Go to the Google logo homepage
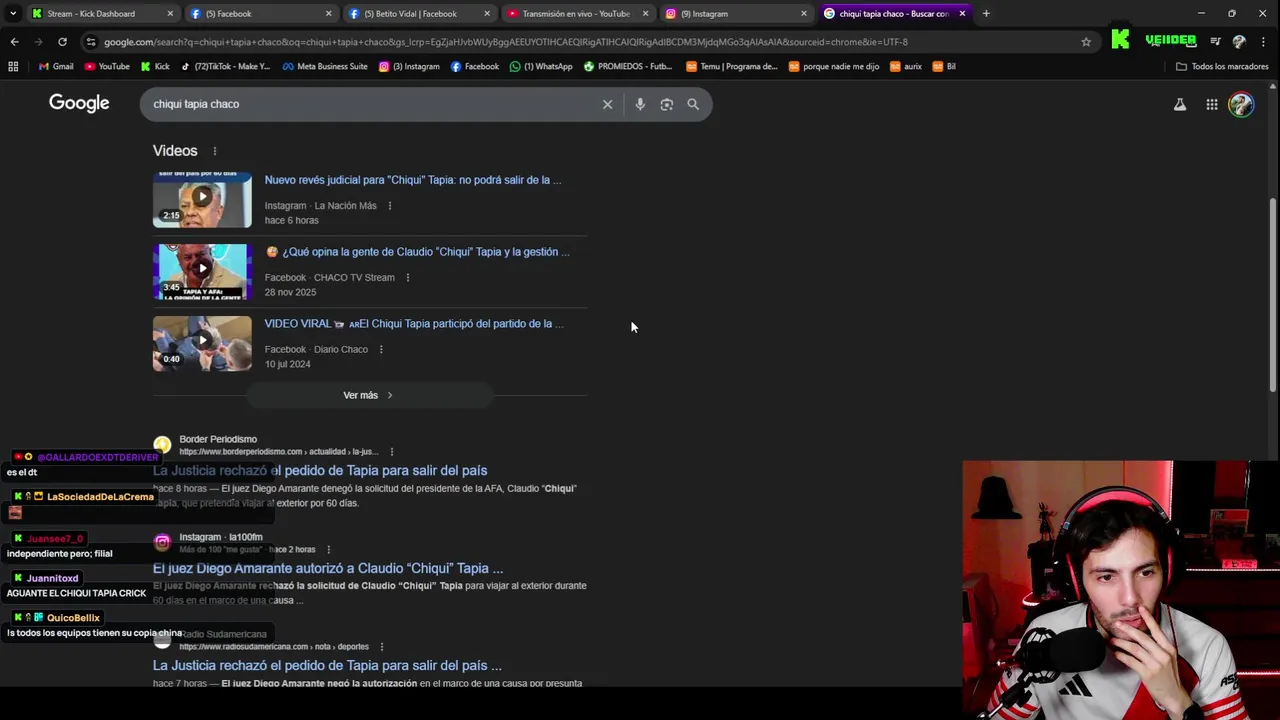Screen dimensions: 1280x720 (79, 103)
